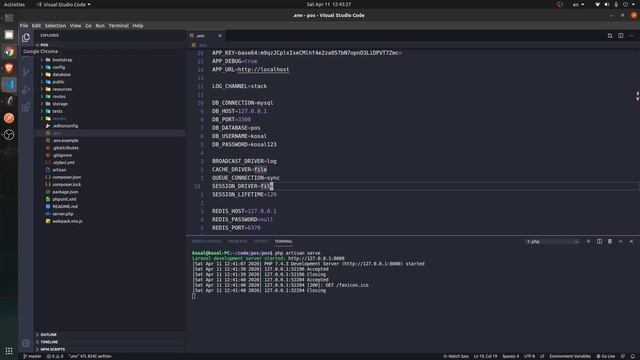Click Activities in the top bar
The height and width of the screenshot is (360, 640).
tap(14, 4)
